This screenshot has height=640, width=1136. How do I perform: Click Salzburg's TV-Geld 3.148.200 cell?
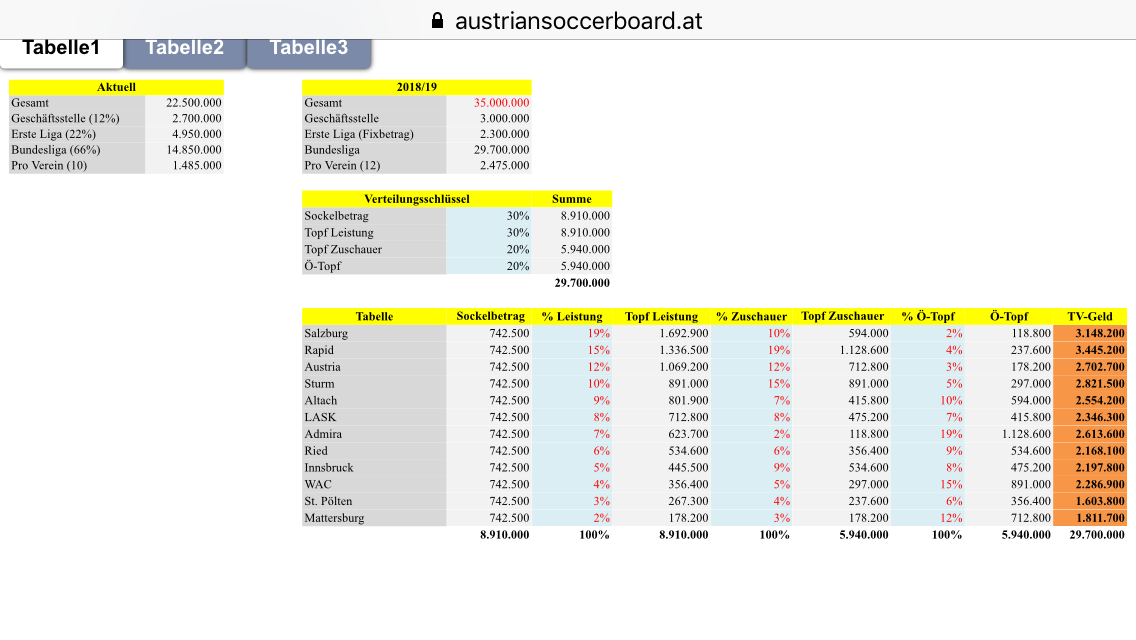pos(1090,333)
